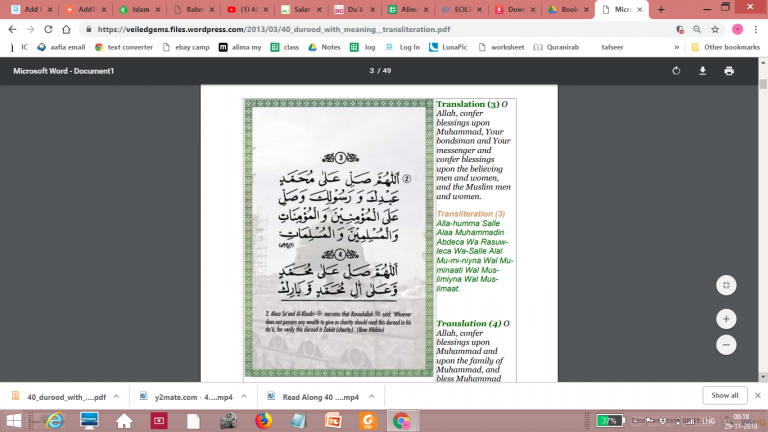Expand options for 40_durood pdf download

[117, 396]
